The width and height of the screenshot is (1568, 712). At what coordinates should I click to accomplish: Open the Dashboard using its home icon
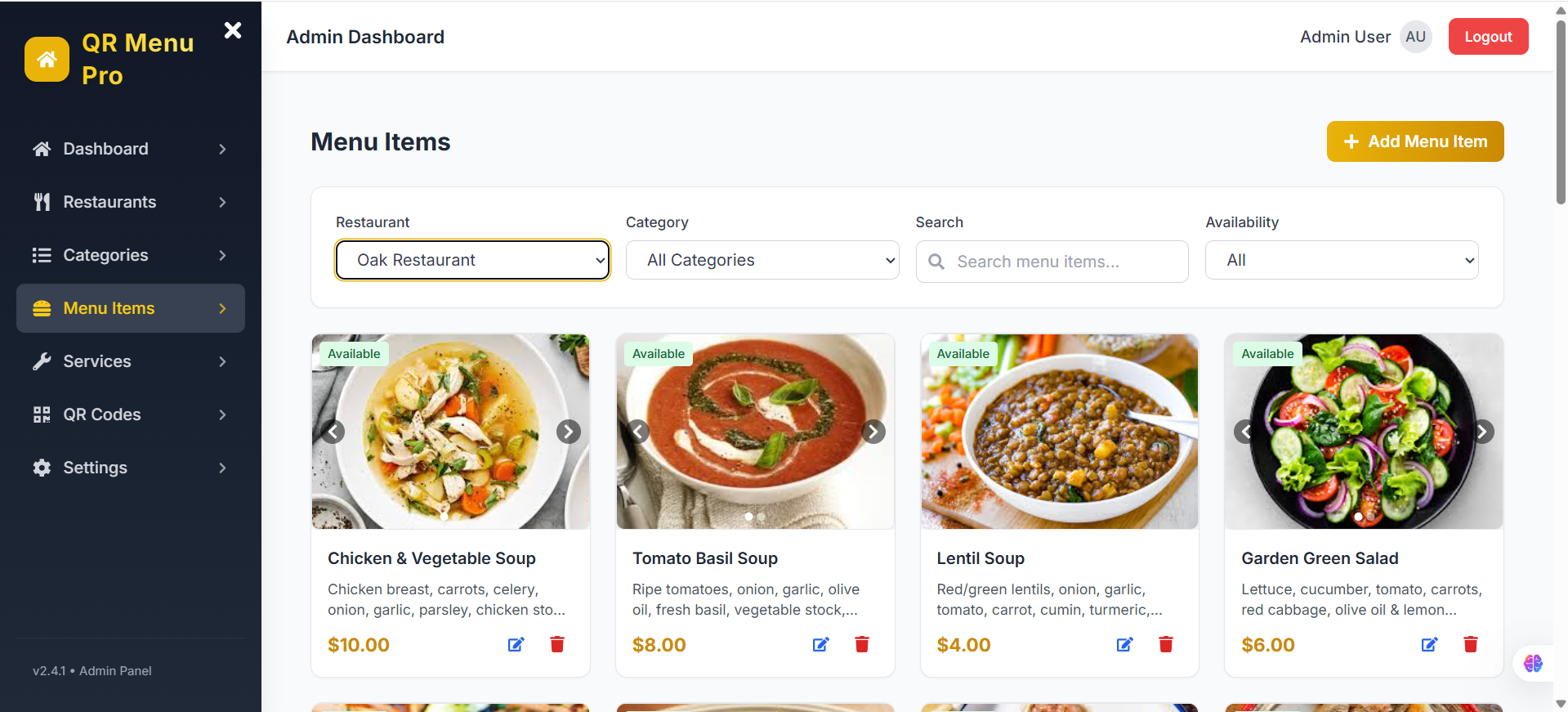(x=41, y=149)
